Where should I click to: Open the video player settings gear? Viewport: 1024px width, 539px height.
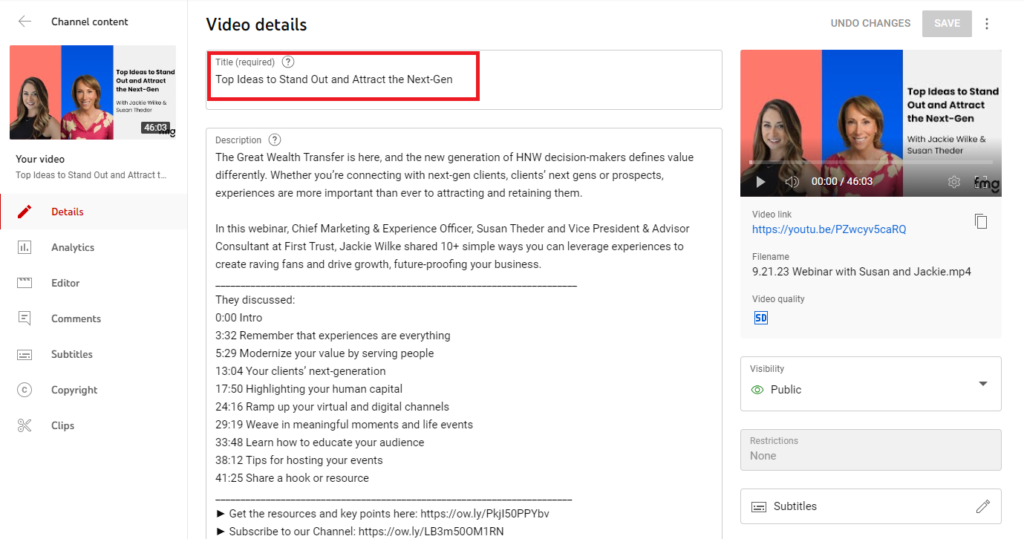pos(954,182)
